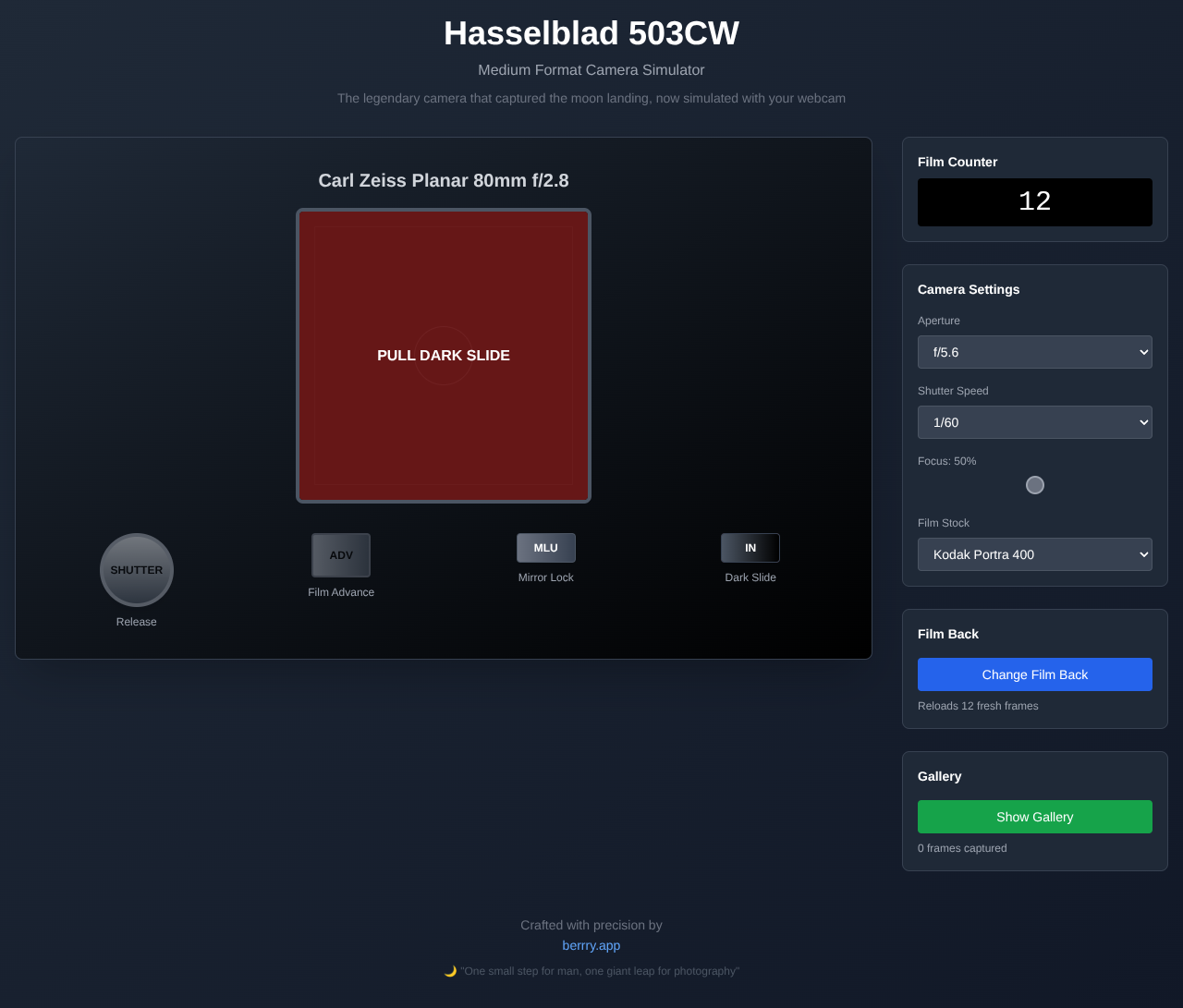Viewport: 1183px width, 1008px height.
Task: Toggle the shutter Release control
Action: coord(136,570)
